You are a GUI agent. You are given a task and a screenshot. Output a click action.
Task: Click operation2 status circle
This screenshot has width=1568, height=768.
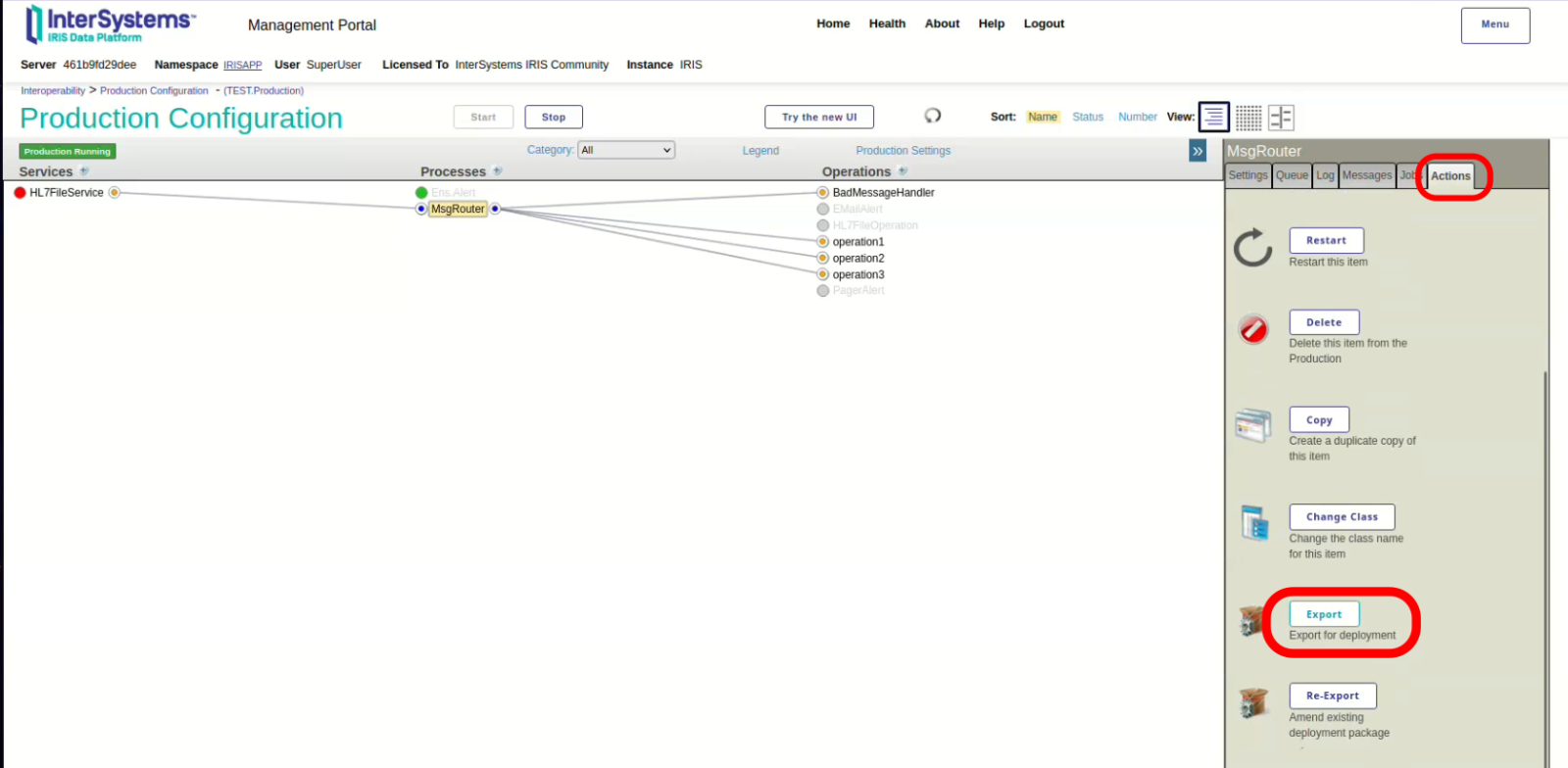coord(823,259)
